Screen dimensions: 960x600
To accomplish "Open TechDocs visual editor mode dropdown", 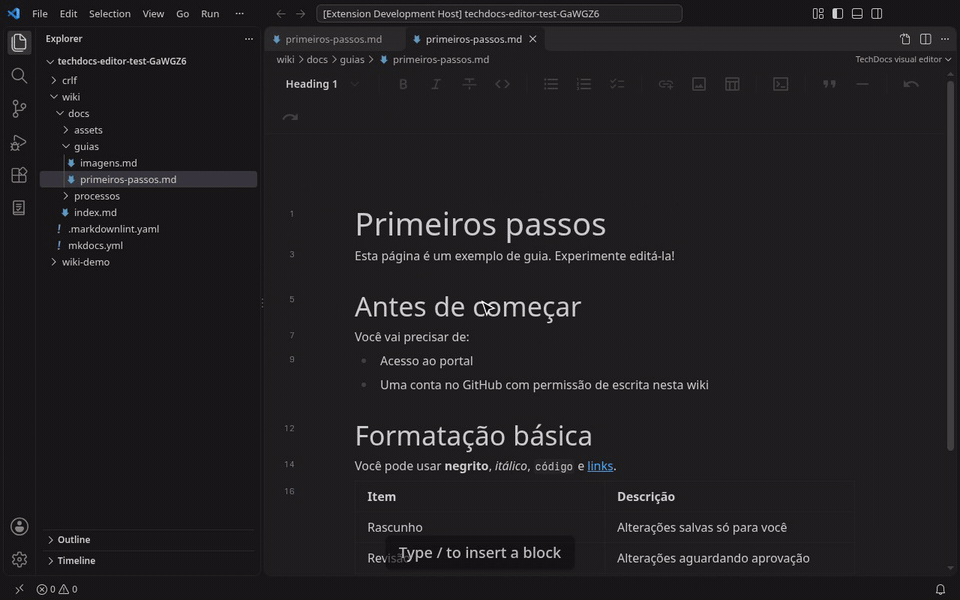I will (903, 59).
